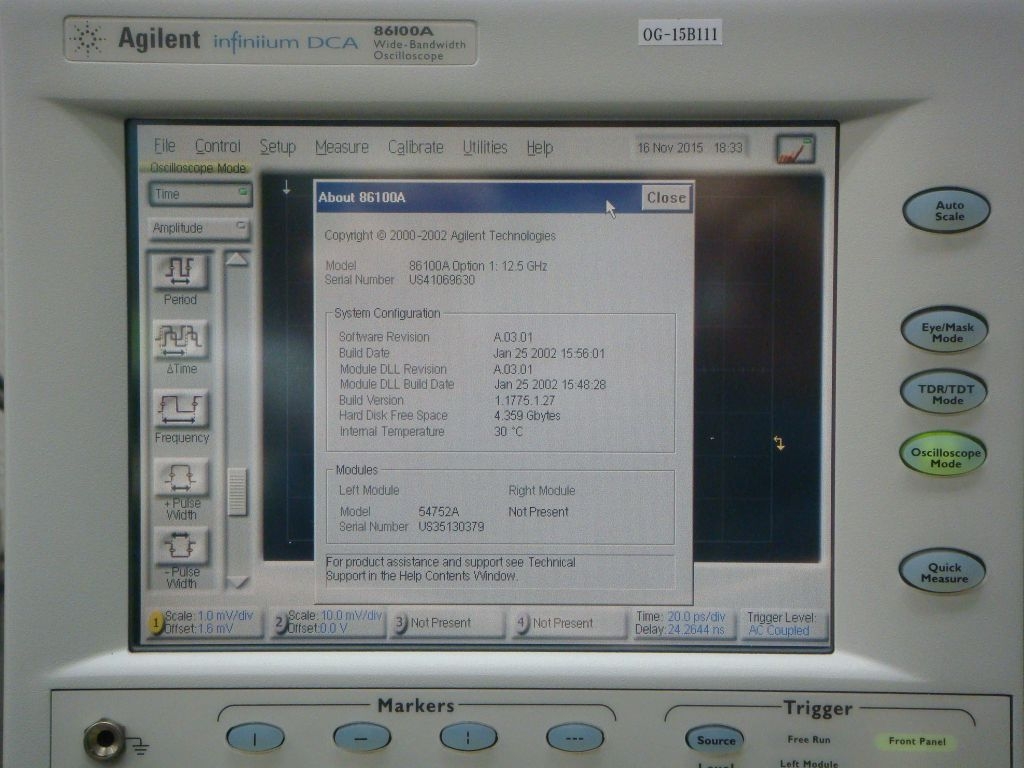Open the Trigger Level settings
1024x768 pixels.
click(x=782, y=624)
